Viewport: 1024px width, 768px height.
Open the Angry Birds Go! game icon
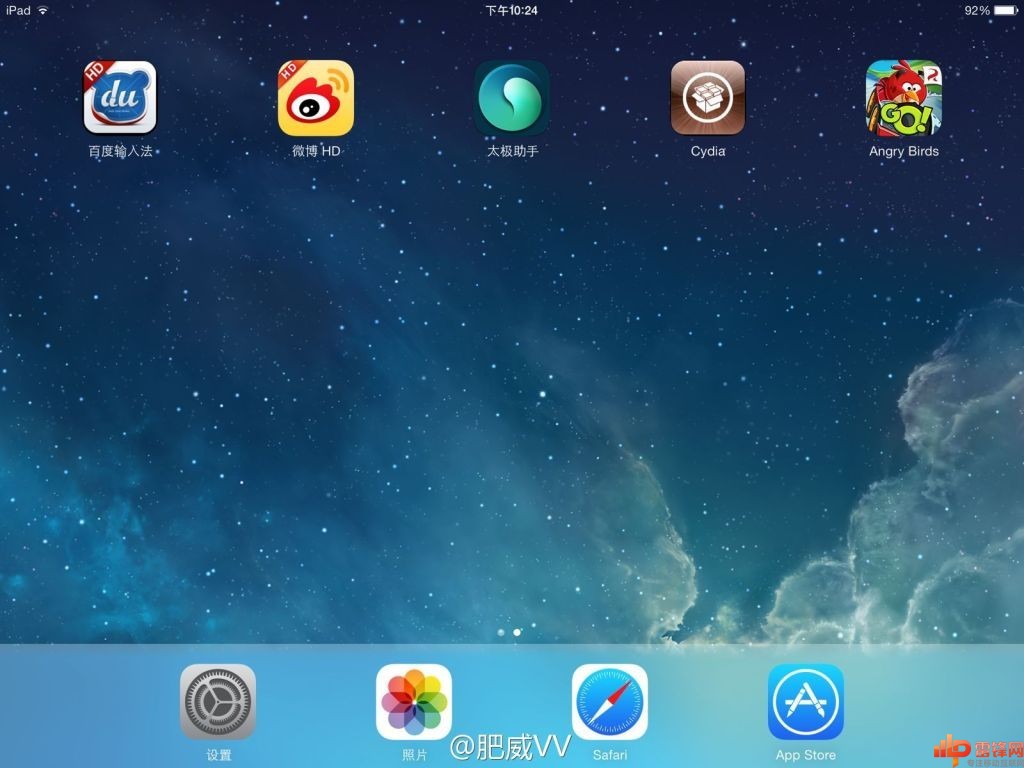904,98
